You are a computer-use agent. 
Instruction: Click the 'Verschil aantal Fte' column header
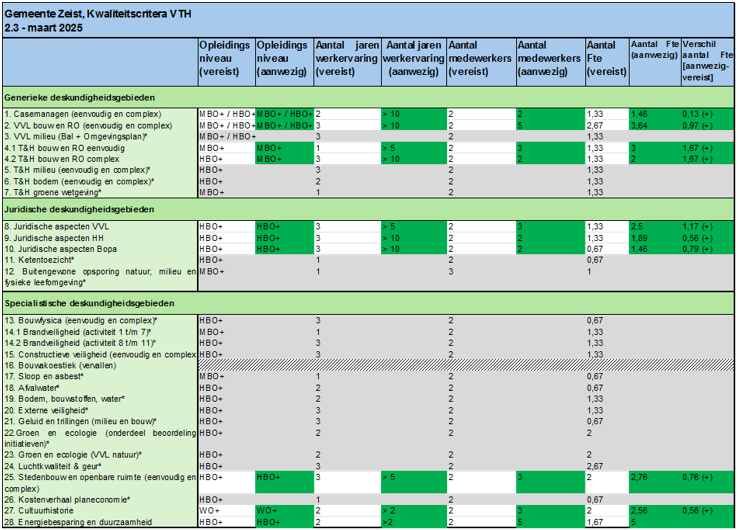(704, 59)
